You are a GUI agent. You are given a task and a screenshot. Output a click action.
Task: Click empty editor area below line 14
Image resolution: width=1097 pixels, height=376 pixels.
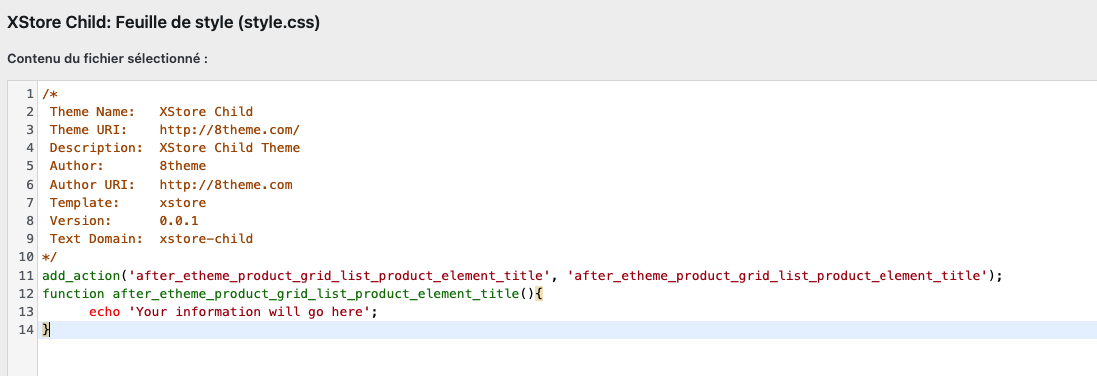tap(560, 357)
